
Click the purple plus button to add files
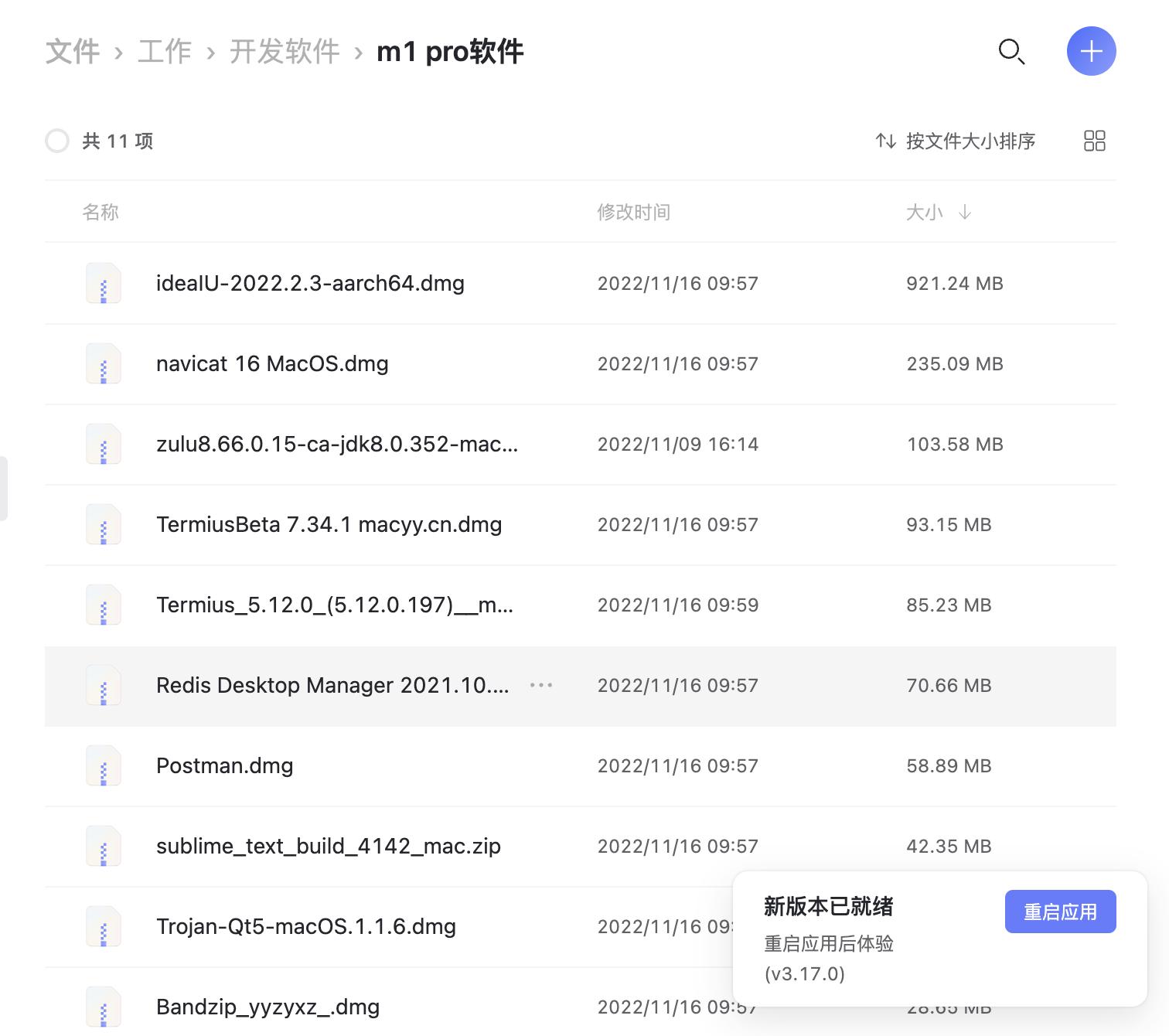click(x=1091, y=51)
